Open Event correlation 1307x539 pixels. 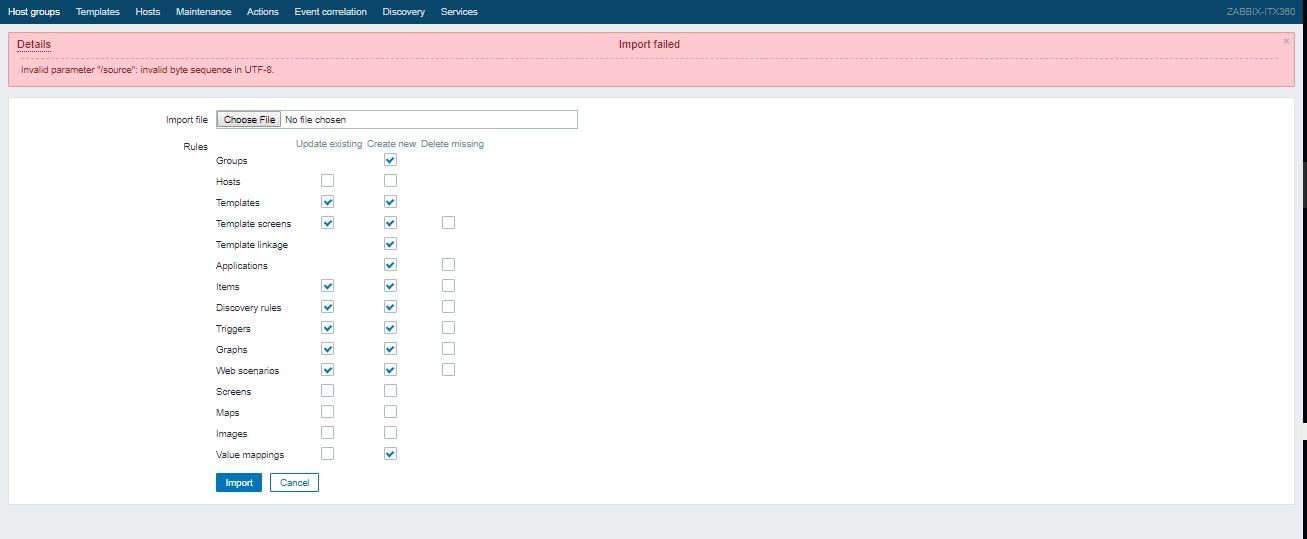(x=330, y=12)
